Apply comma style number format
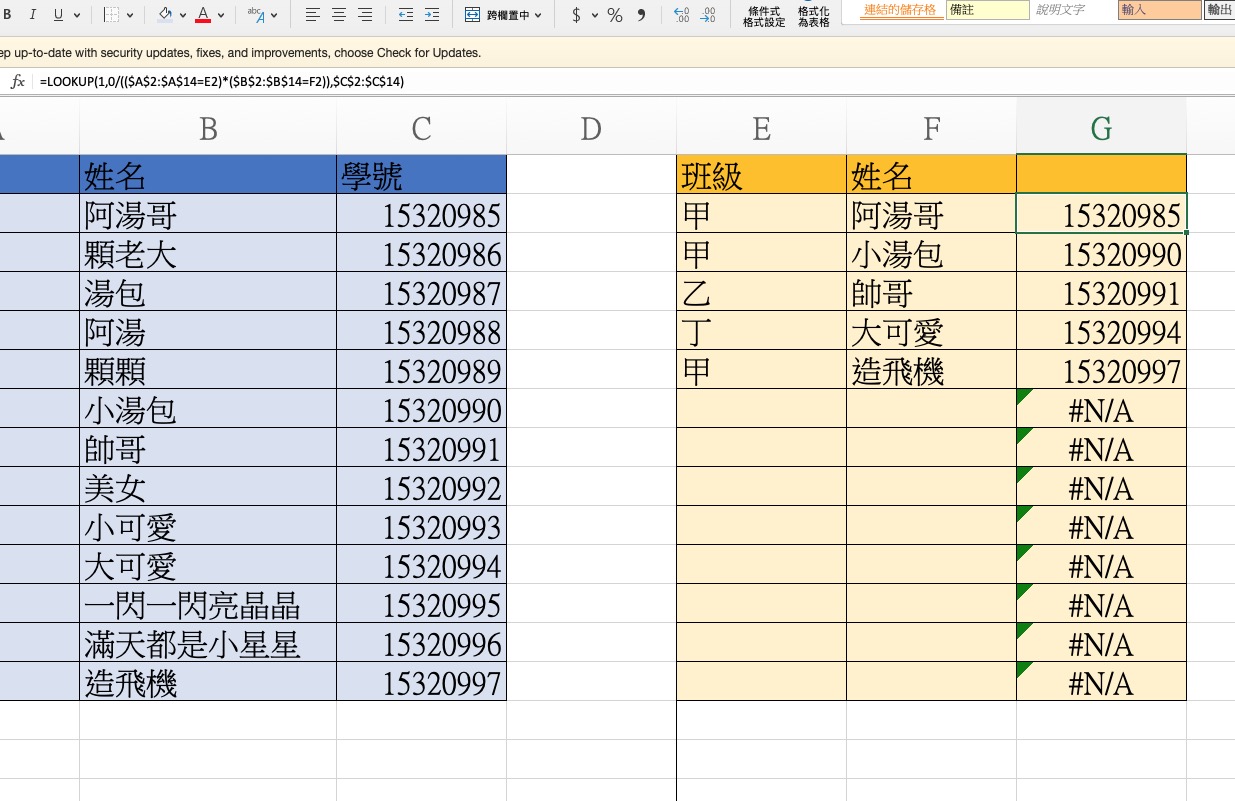The height and width of the screenshot is (801, 1235). pyautogui.click(x=641, y=15)
